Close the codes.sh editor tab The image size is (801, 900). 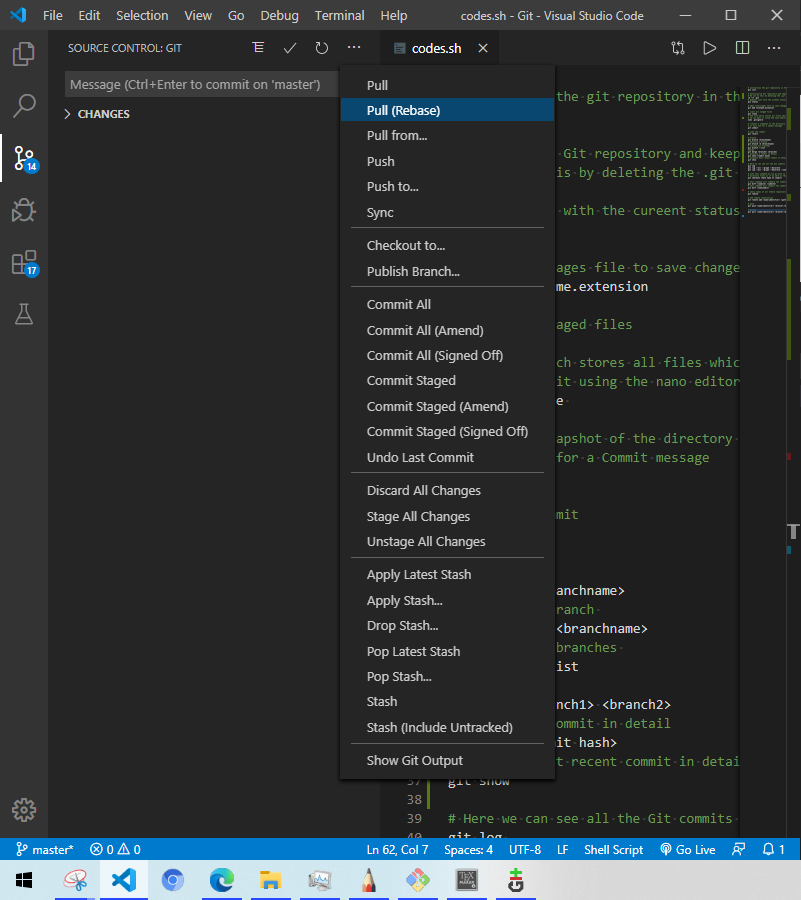point(483,48)
